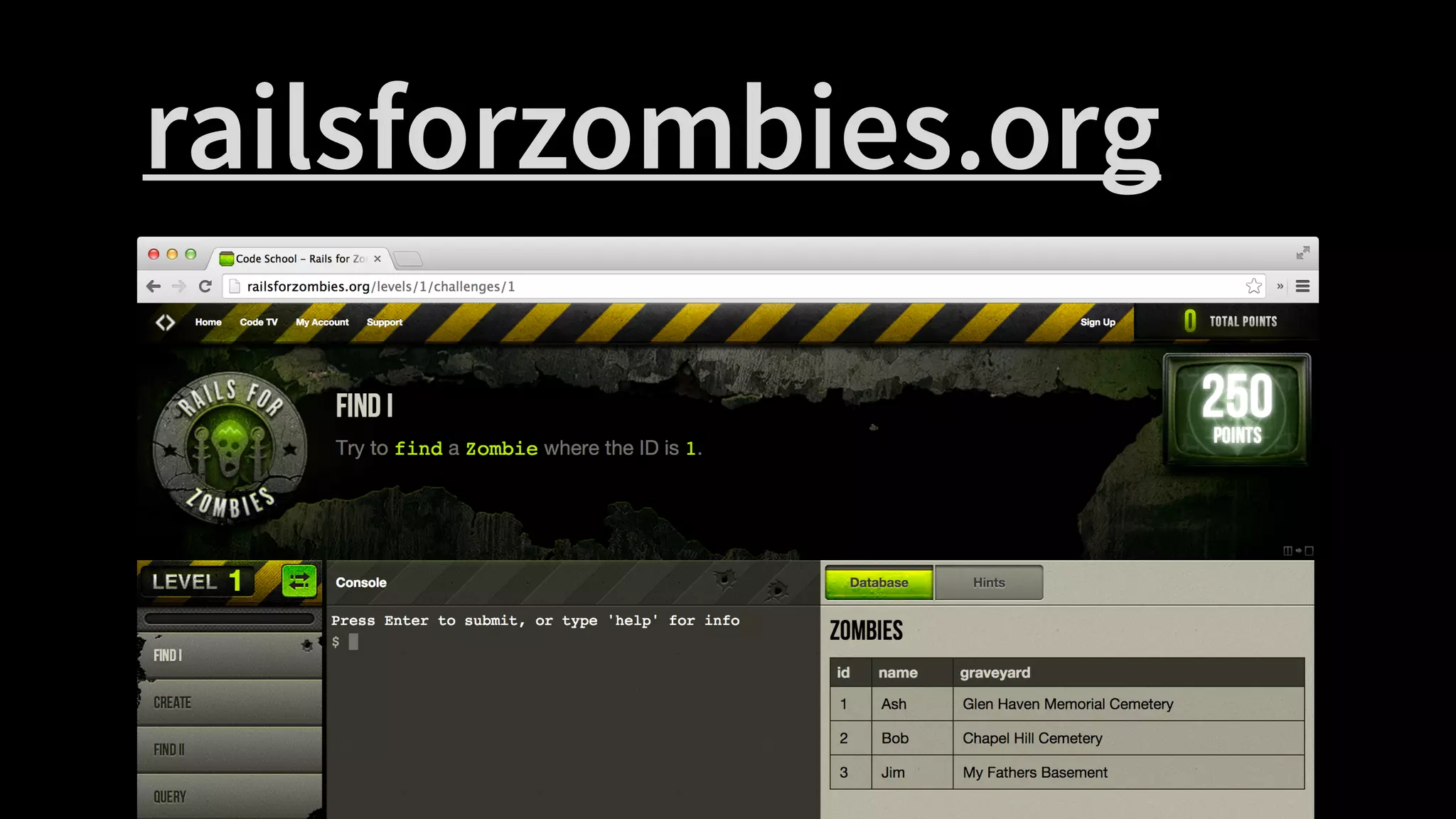Toggle fullscreen with window expand arrows
Screen dimensions: 1456x819
coord(1302,253)
